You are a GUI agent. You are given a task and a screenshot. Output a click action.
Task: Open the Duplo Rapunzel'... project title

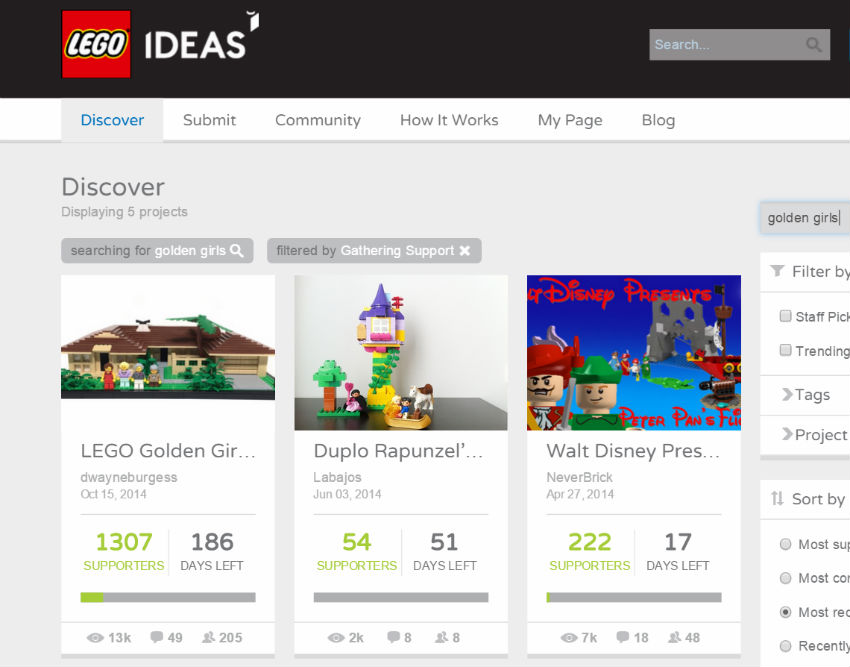398,451
